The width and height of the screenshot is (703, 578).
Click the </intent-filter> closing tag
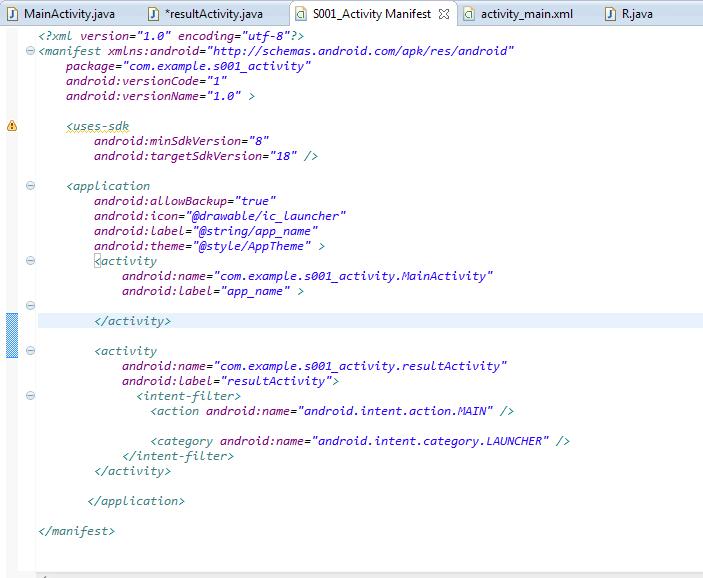[178, 456]
